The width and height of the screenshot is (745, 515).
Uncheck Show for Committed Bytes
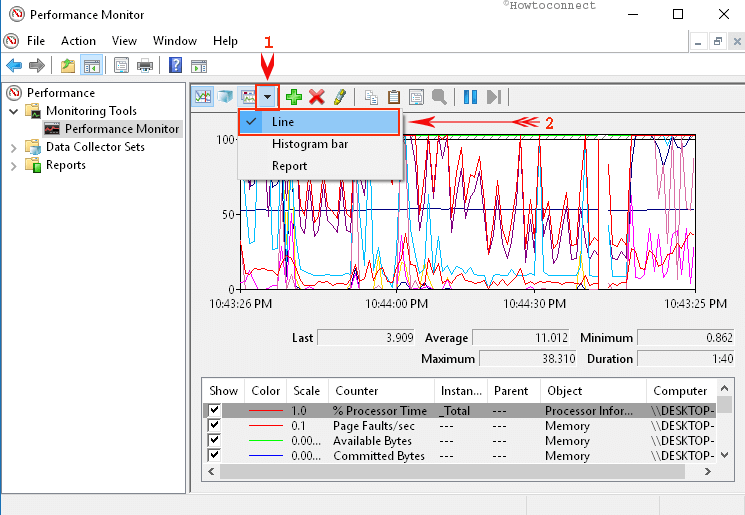click(214, 455)
